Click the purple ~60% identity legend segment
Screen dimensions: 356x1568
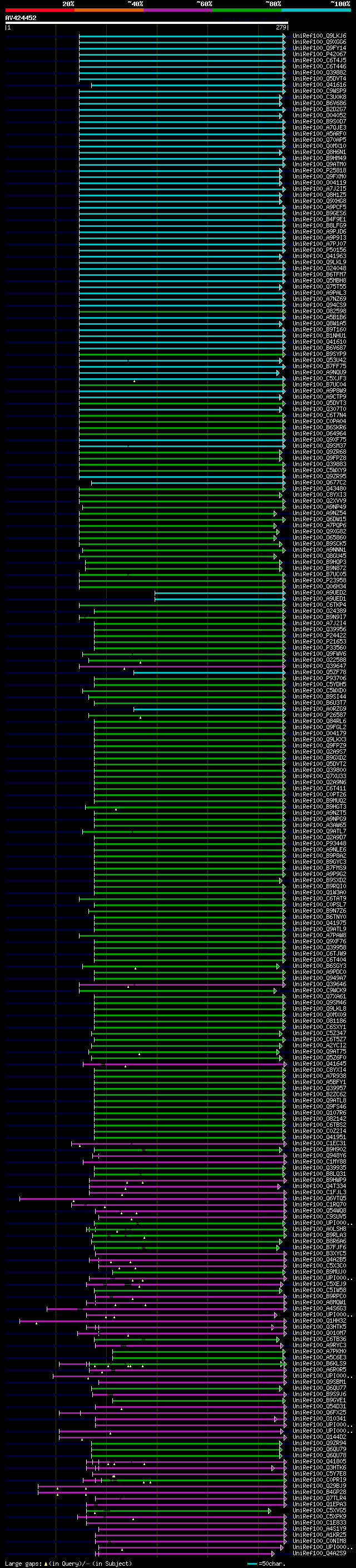pyautogui.click(x=179, y=10)
